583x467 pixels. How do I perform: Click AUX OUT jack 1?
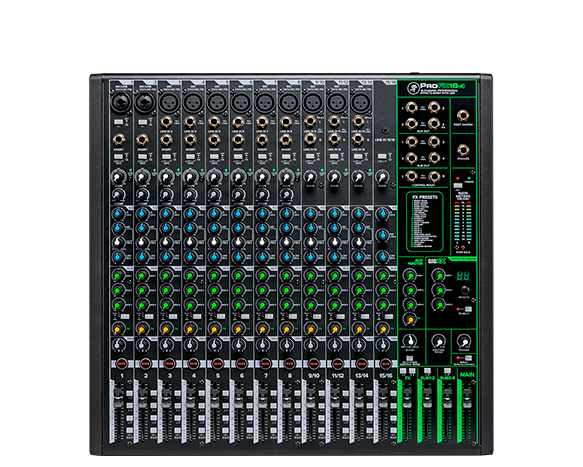(411, 108)
